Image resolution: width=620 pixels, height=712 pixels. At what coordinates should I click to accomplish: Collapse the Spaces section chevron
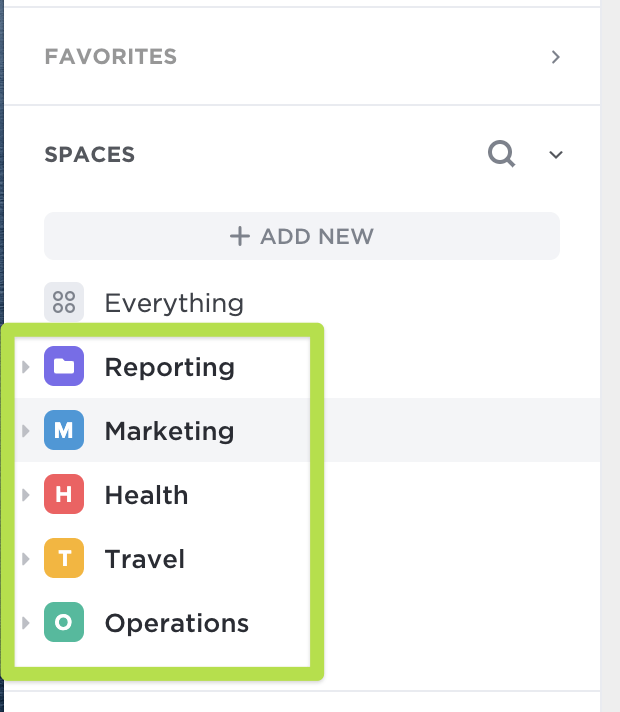556,155
